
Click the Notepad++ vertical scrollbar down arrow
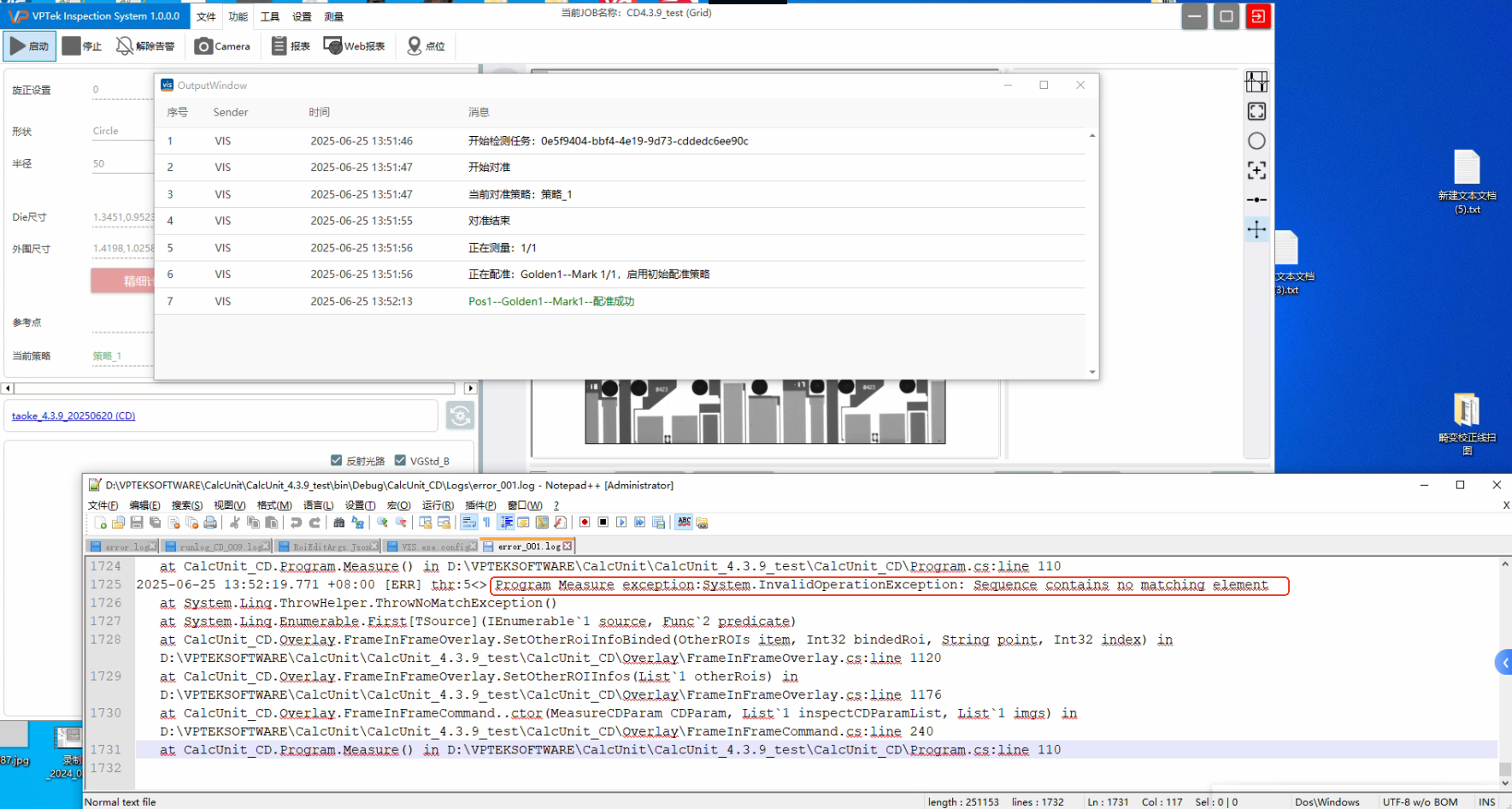coord(1505,782)
